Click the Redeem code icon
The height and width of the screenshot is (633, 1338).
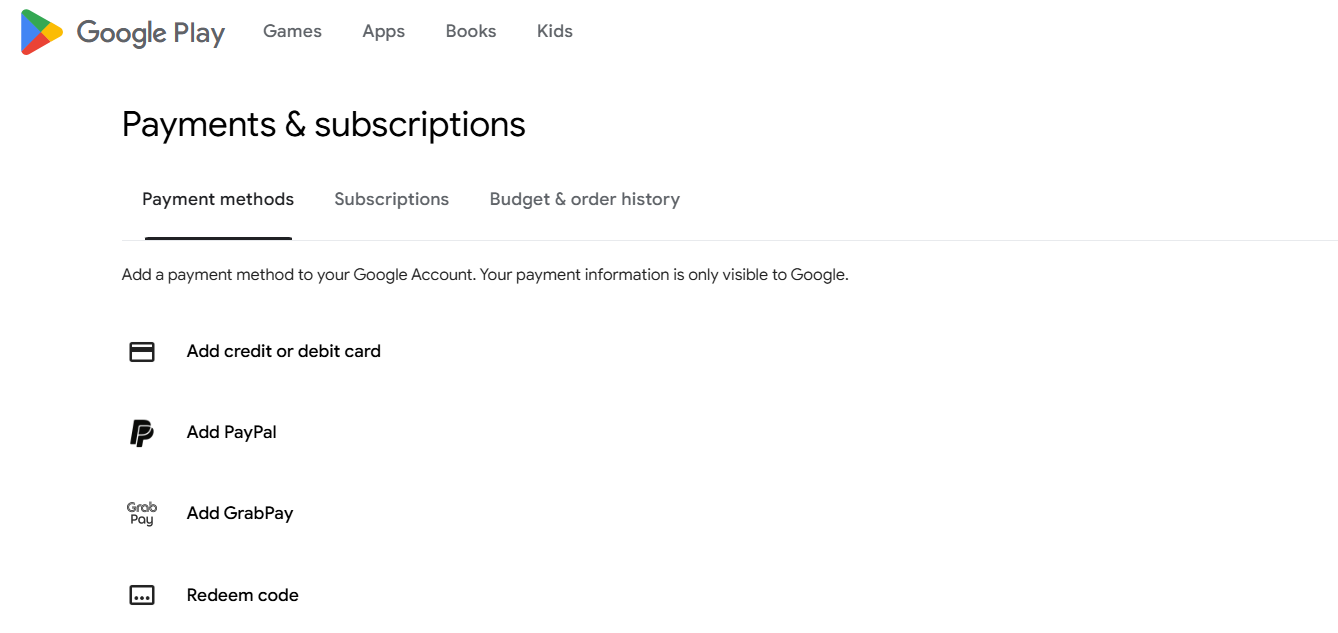pyautogui.click(x=142, y=595)
